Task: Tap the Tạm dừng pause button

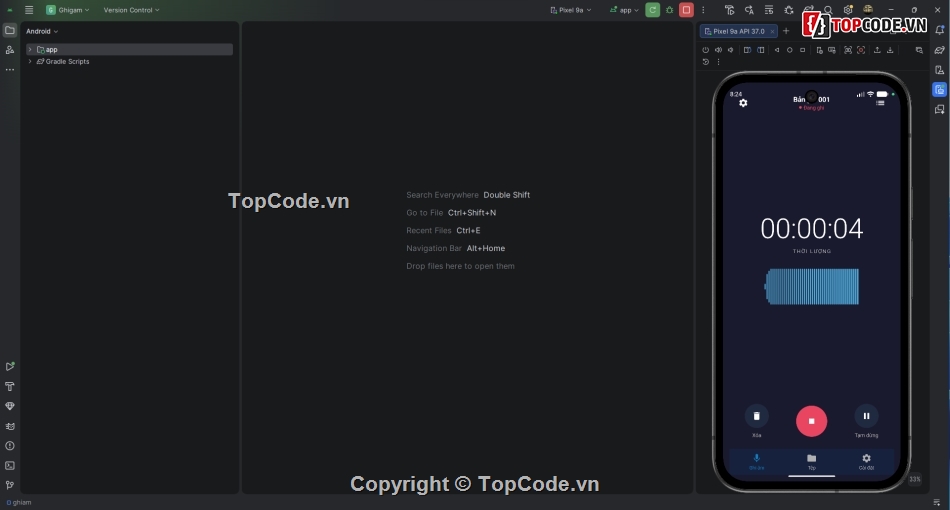Action: (x=866, y=416)
